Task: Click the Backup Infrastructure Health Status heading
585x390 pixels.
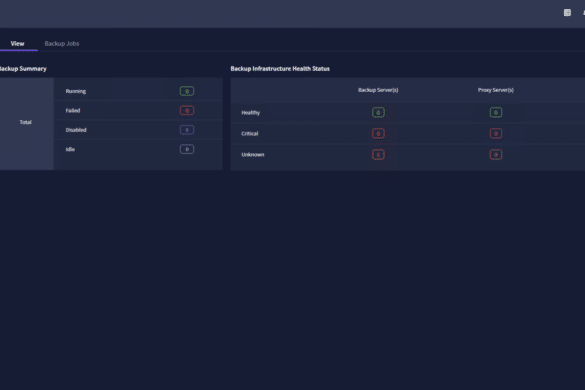Action: (280, 69)
